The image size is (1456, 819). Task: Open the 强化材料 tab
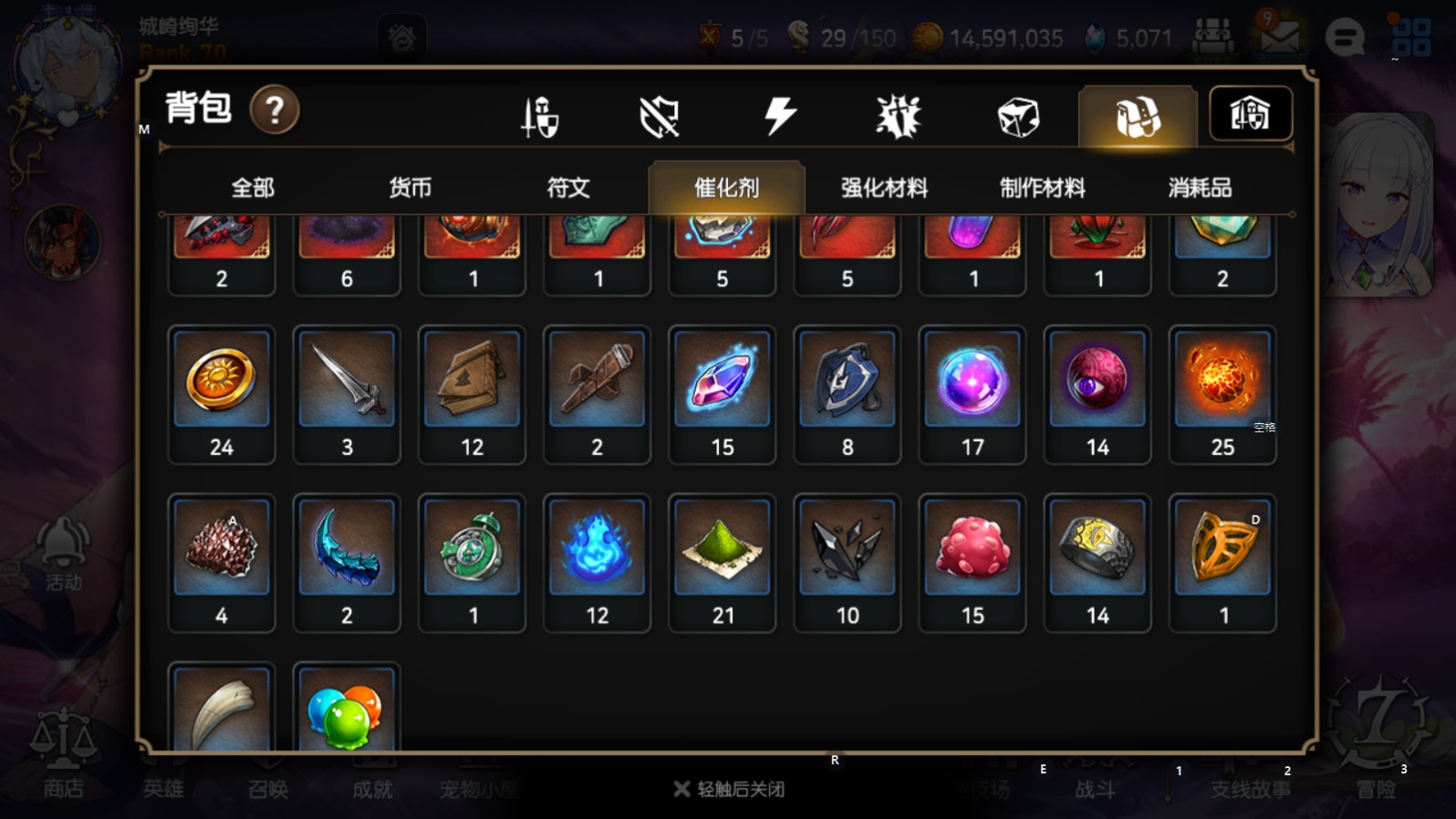884,188
